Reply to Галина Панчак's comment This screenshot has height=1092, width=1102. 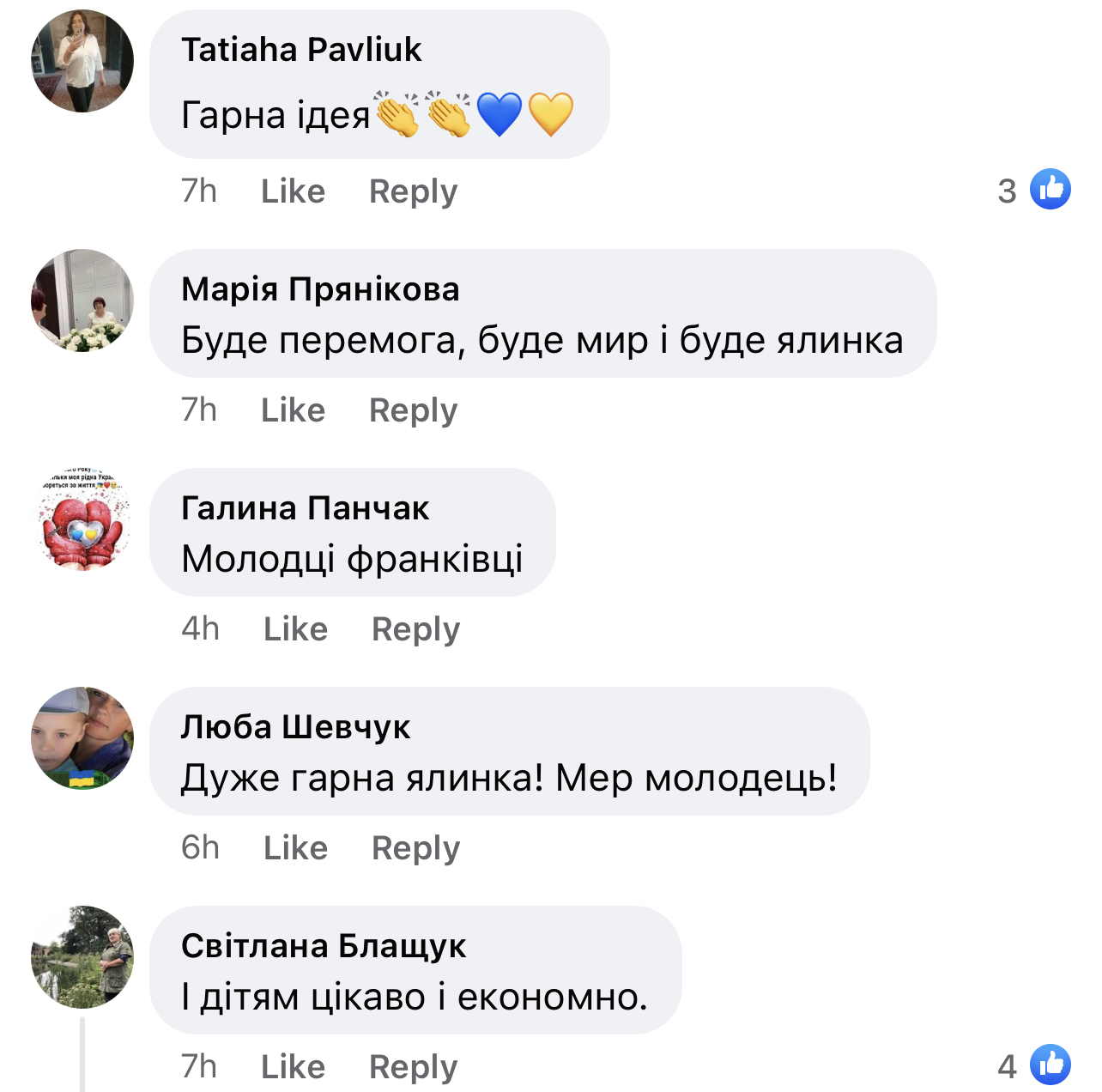[x=415, y=628]
